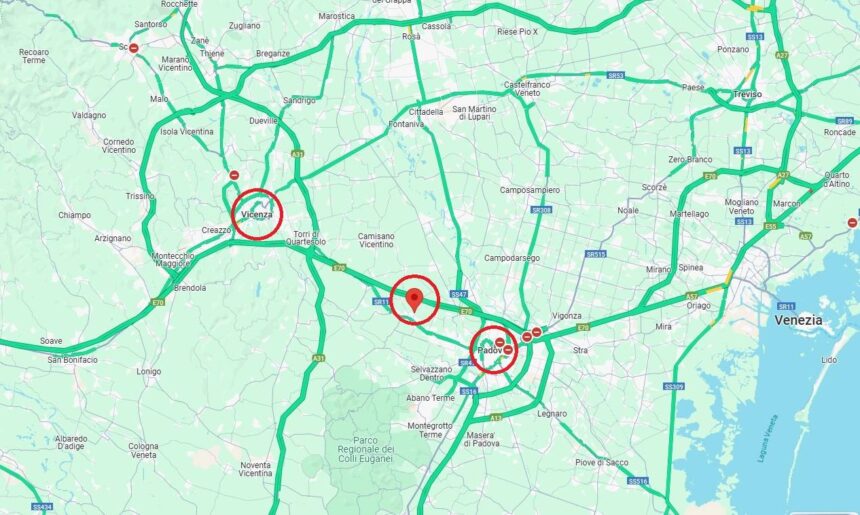Click the Castelfranco Veneto town label
The height and width of the screenshot is (515, 860).
coord(527,89)
